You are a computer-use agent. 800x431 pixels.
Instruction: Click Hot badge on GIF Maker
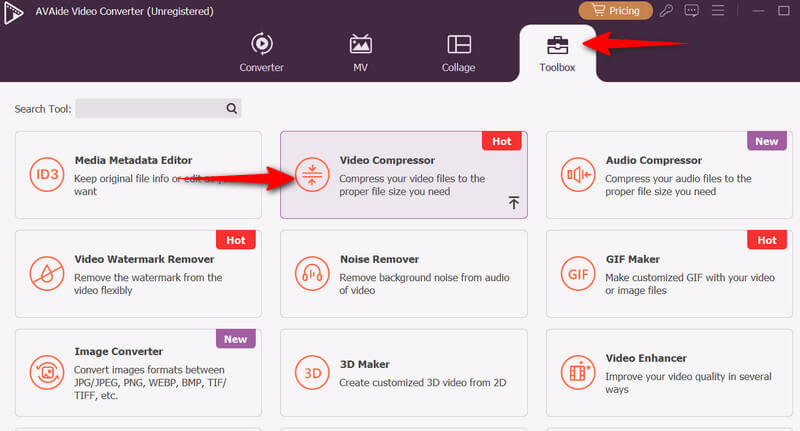point(767,240)
